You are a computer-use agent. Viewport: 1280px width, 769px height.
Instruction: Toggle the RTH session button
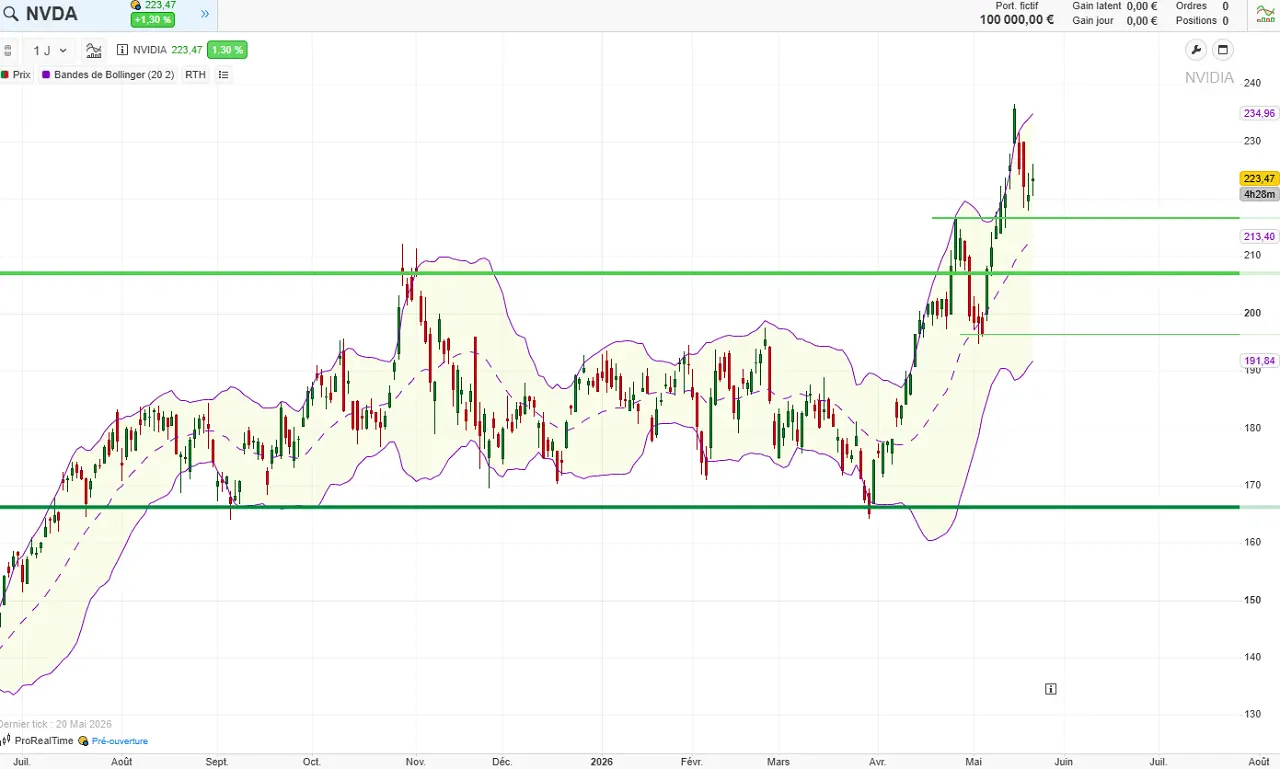coord(195,75)
